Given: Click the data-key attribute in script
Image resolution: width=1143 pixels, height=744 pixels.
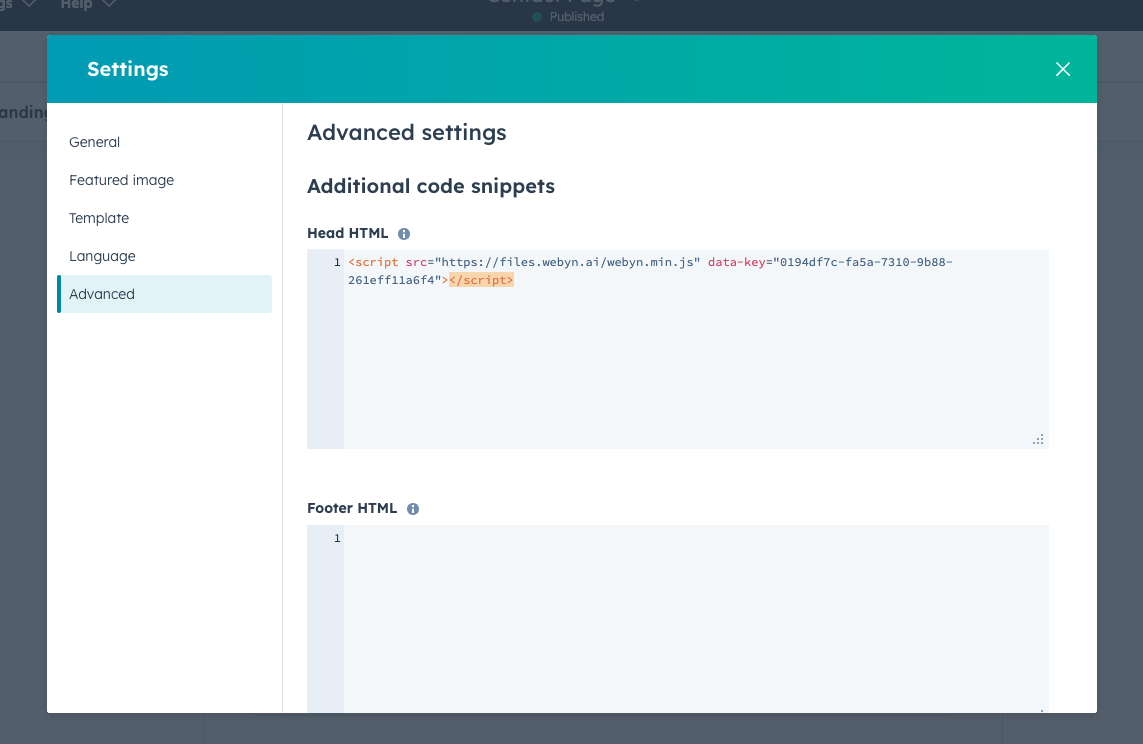Looking at the screenshot, I should [x=736, y=262].
